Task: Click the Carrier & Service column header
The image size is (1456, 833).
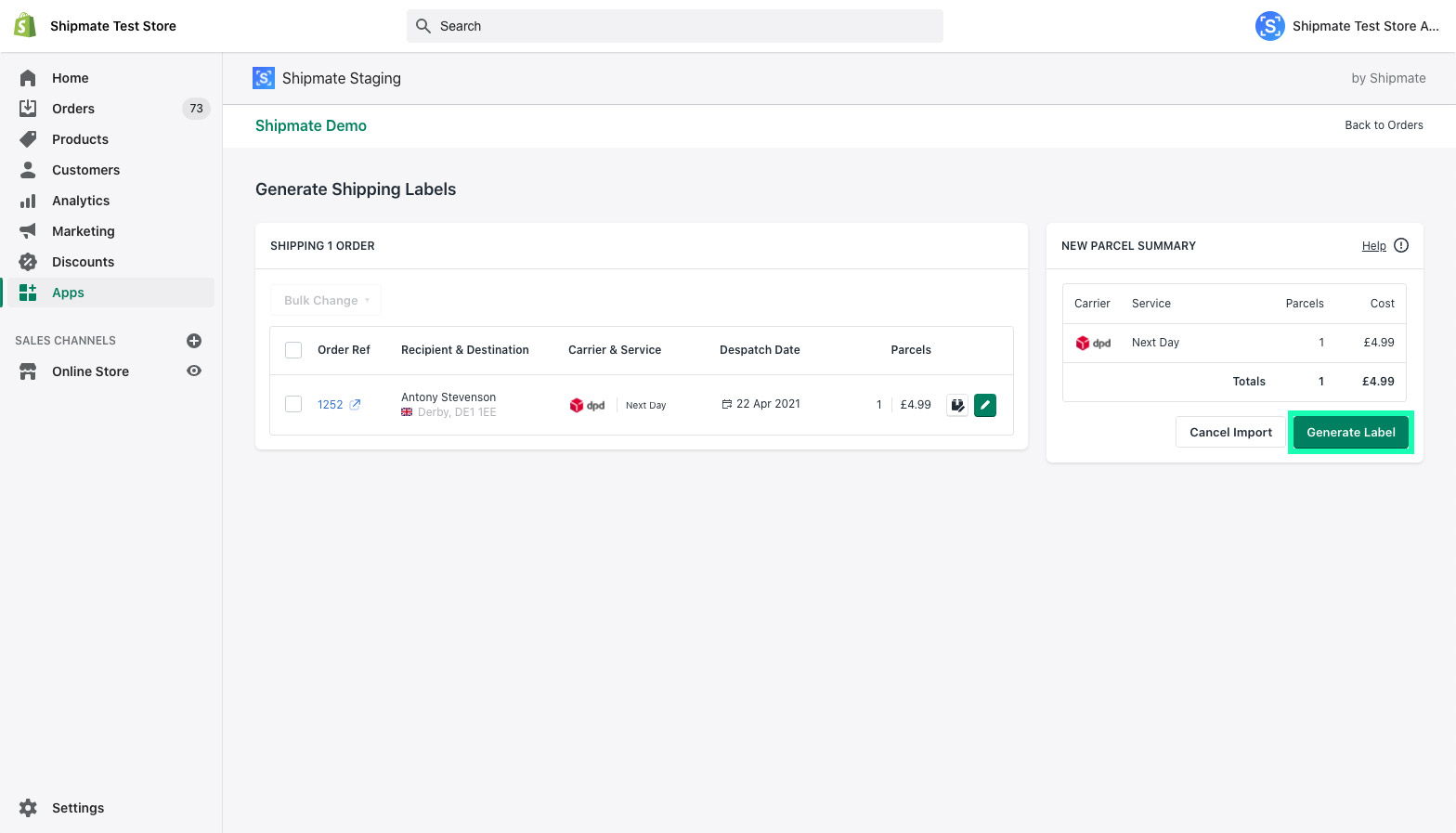Action: click(x=615, y=350)
